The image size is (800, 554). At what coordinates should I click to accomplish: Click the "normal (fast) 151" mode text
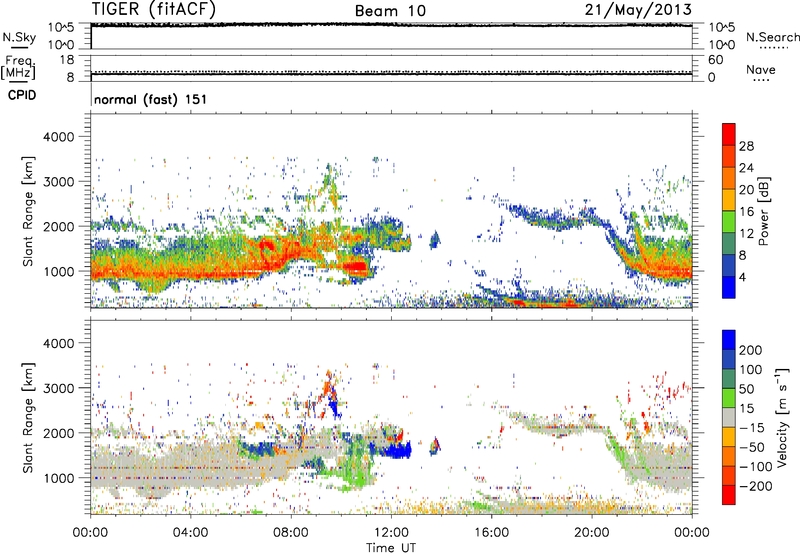pos(151,99)
